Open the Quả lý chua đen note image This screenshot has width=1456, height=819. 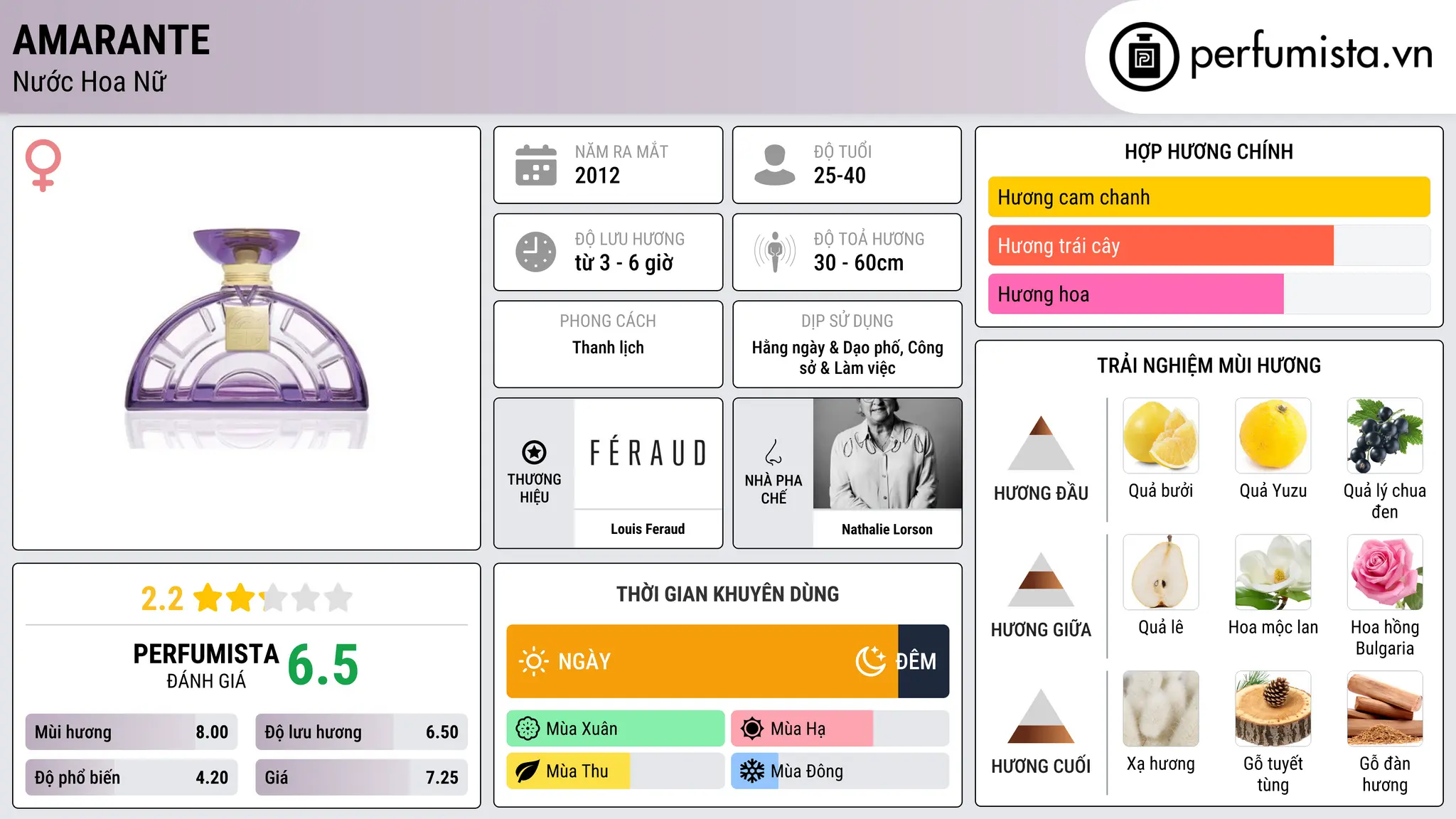[1385, 436]
